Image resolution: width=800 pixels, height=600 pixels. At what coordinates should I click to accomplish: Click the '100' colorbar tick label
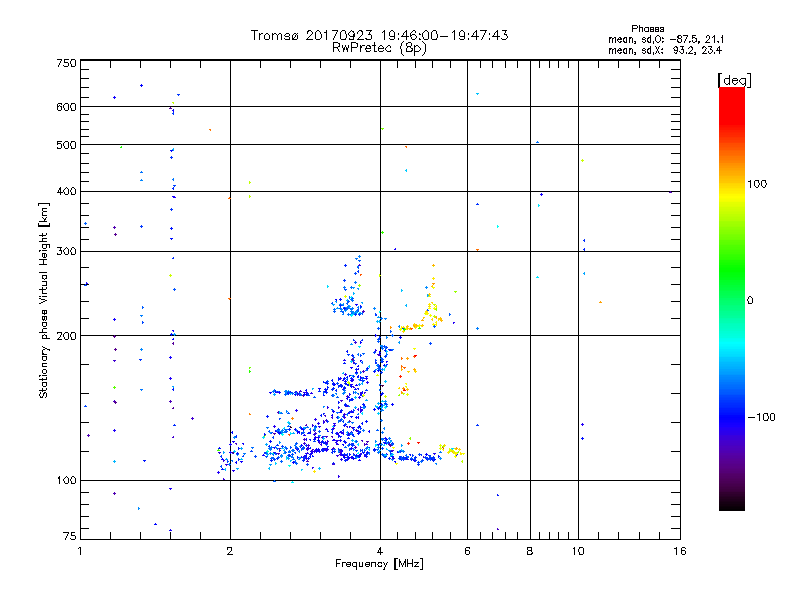757,184
